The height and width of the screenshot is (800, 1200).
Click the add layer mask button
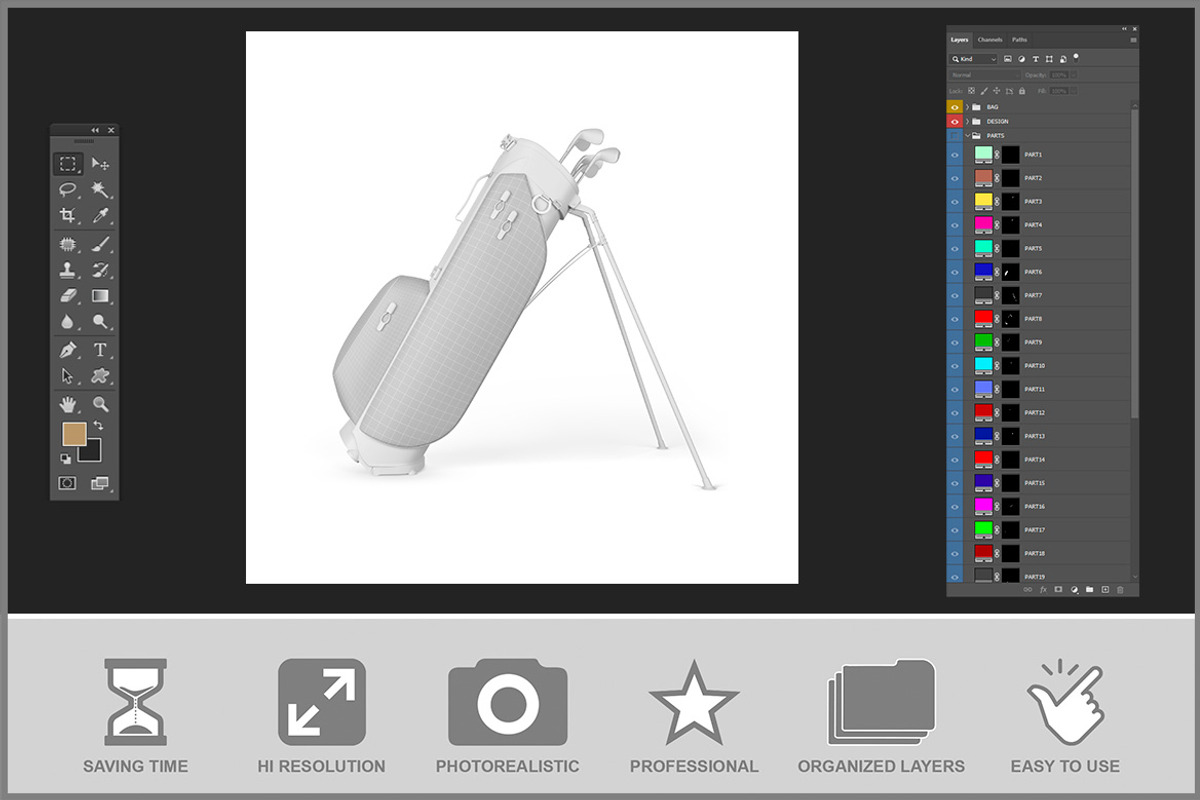(x=1058, y=590)
